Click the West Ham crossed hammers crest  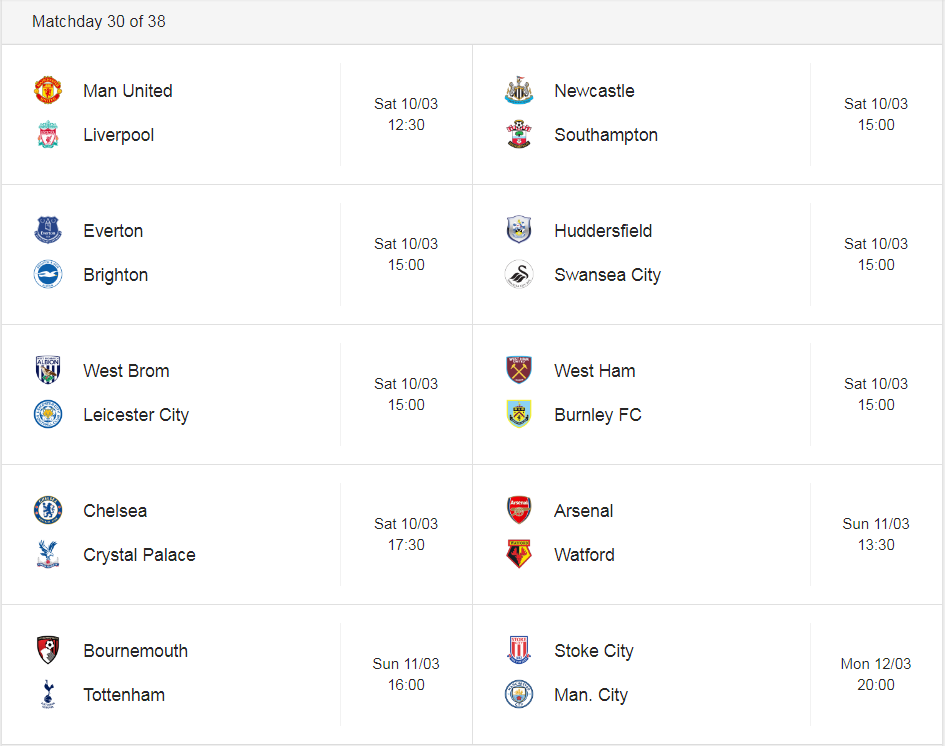(x=519, y=370)
